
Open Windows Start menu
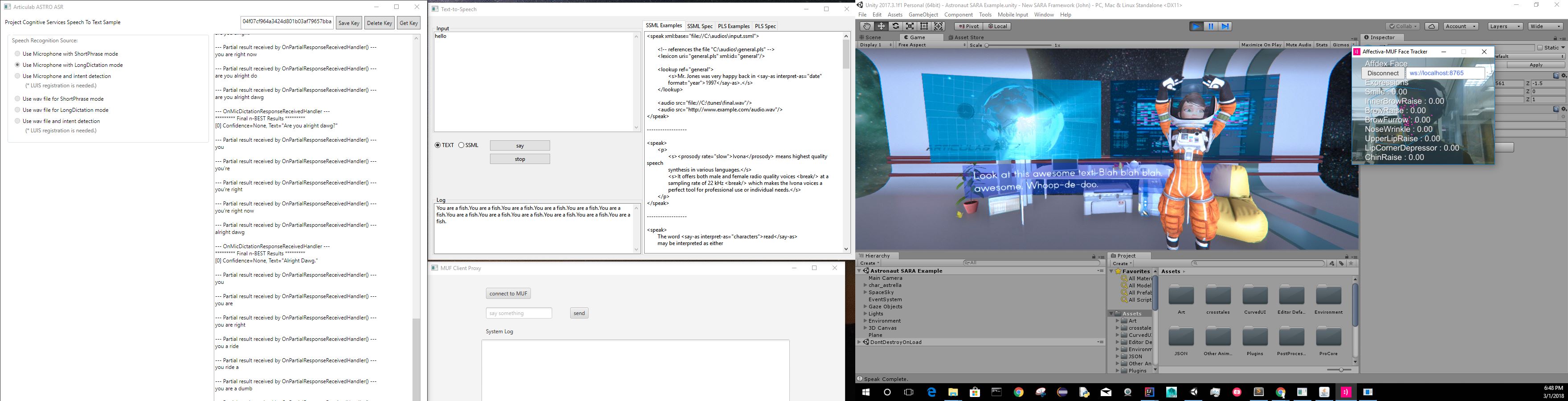[x=866, y=393]
